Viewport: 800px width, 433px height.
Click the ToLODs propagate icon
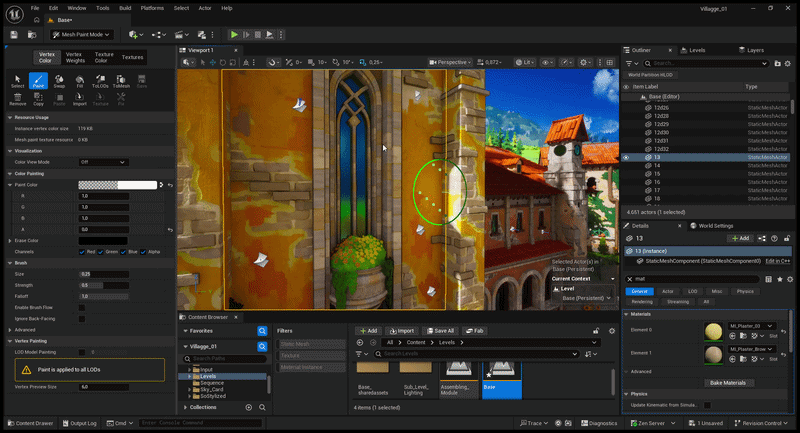coord(100,81)
